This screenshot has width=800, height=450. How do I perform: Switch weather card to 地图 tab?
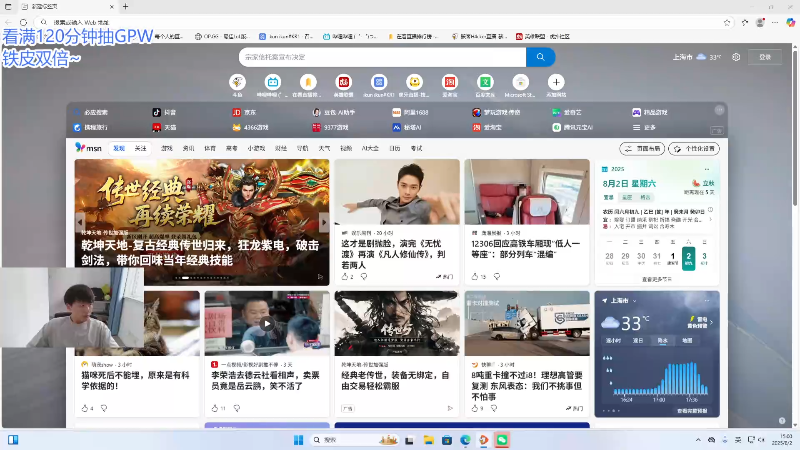pyautogui.click(x=687, y=340)
